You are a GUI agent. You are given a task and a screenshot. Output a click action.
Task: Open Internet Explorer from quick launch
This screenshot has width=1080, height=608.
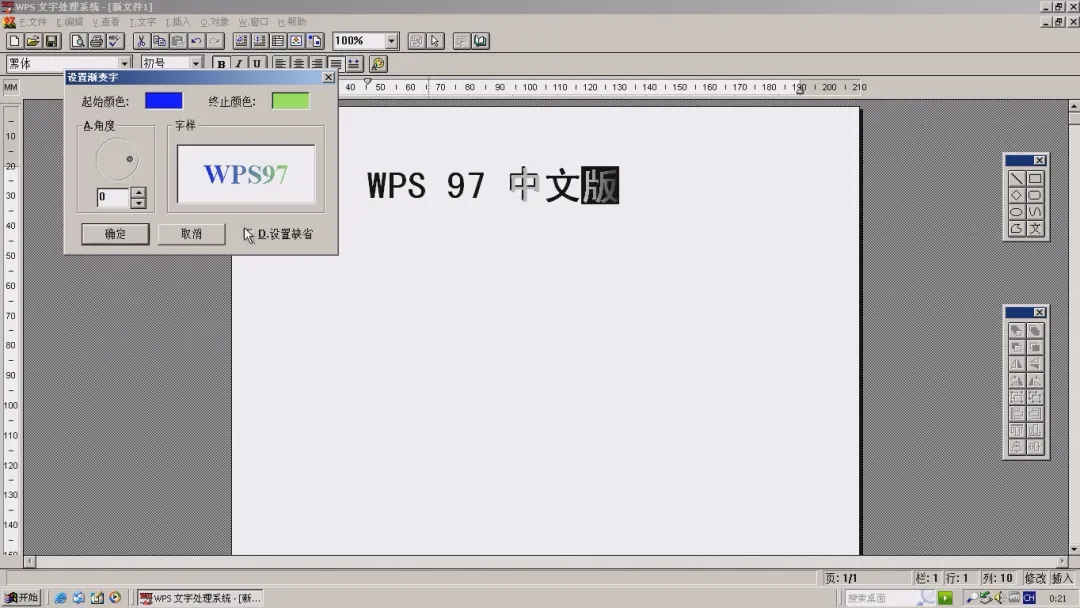click(61, 598)
